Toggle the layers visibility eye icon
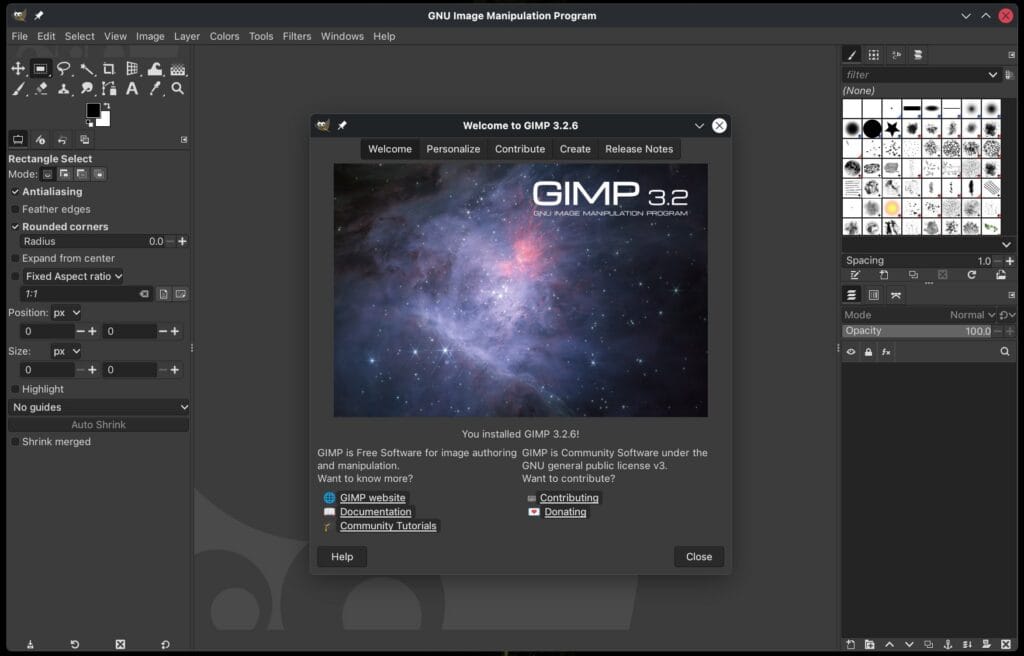The image size is (1024, 656). point(850,352)
